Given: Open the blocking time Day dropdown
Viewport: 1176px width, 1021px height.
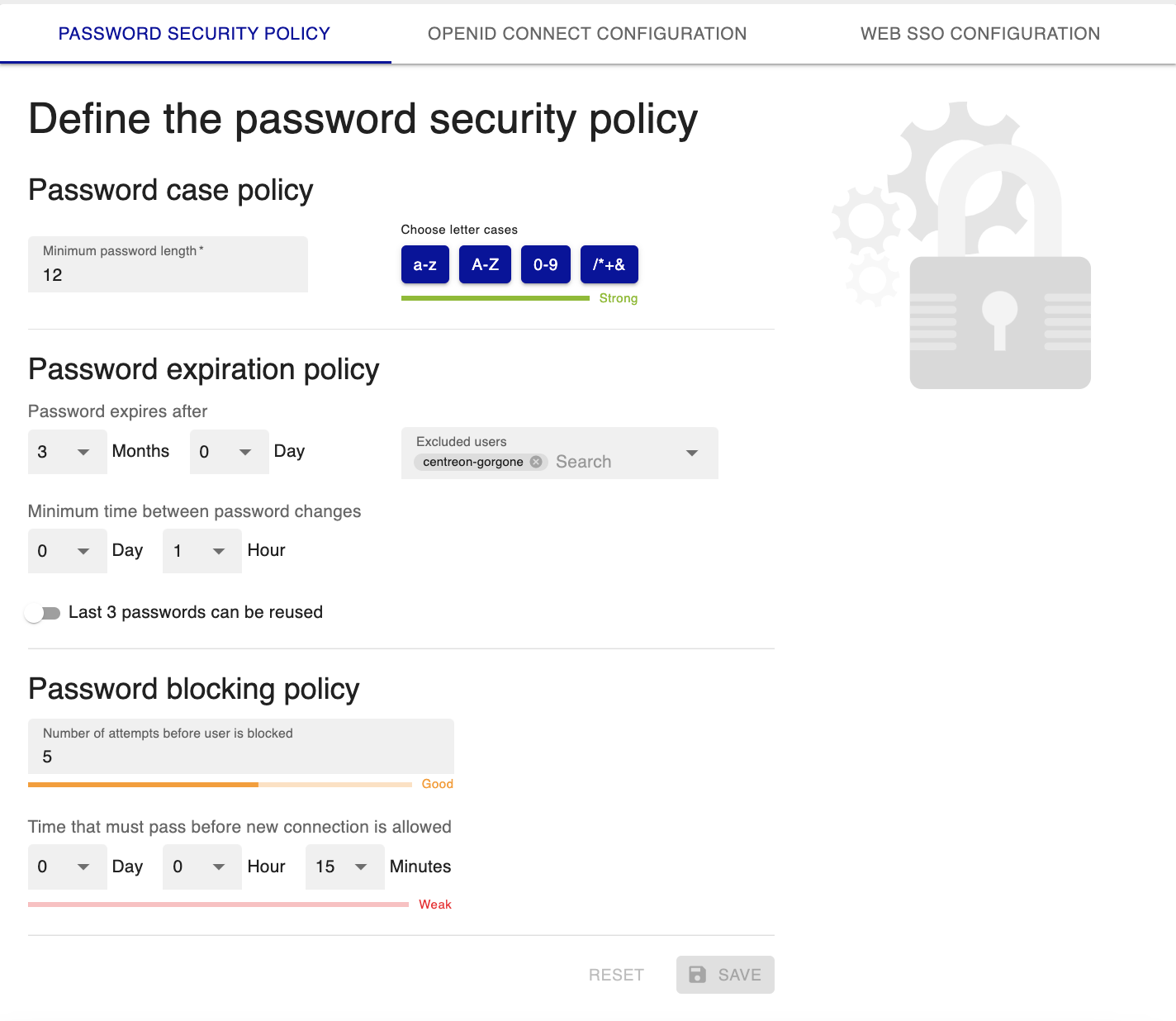Looking at the screenshot, I should [67, 867].
